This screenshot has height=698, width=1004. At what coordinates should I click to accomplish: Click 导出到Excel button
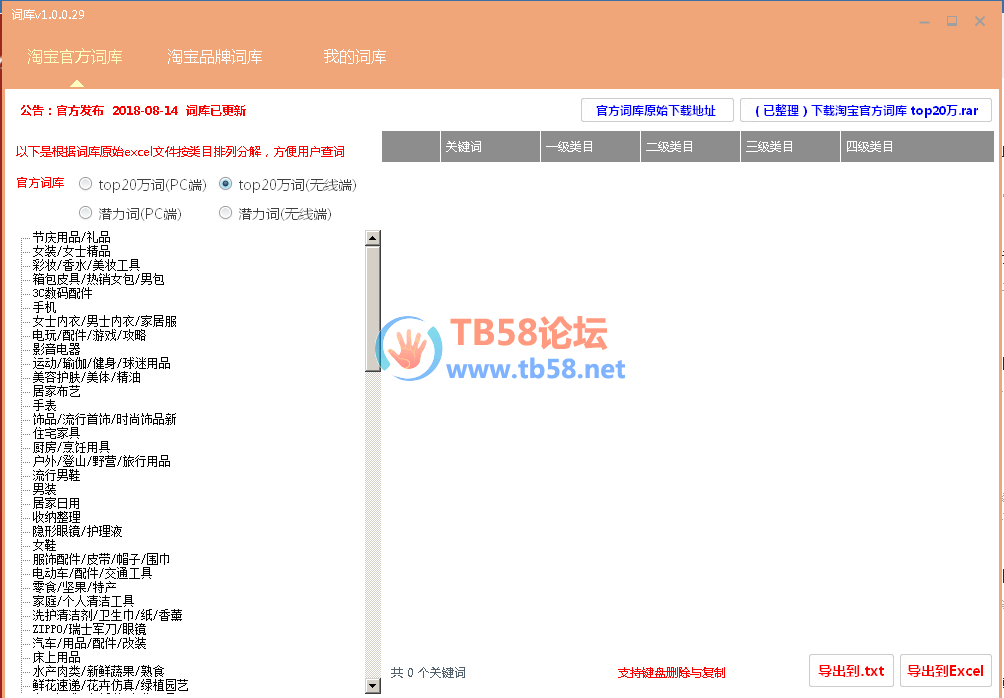tap(945, 670)
